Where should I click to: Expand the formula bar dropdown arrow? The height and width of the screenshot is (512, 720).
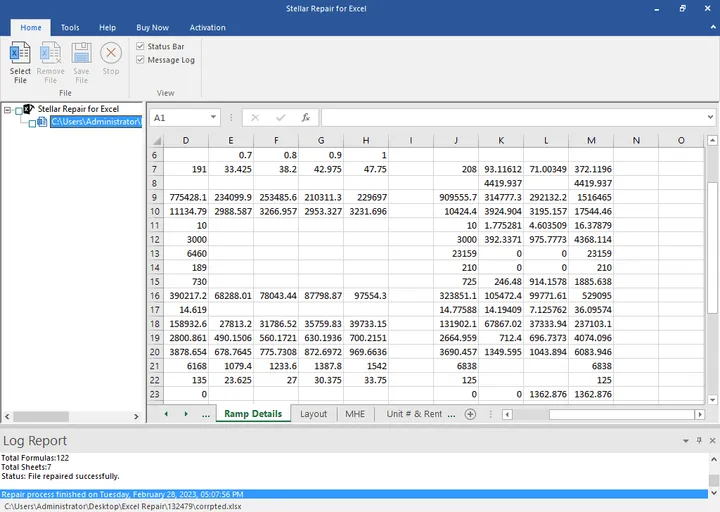click(x=710, y=118)
